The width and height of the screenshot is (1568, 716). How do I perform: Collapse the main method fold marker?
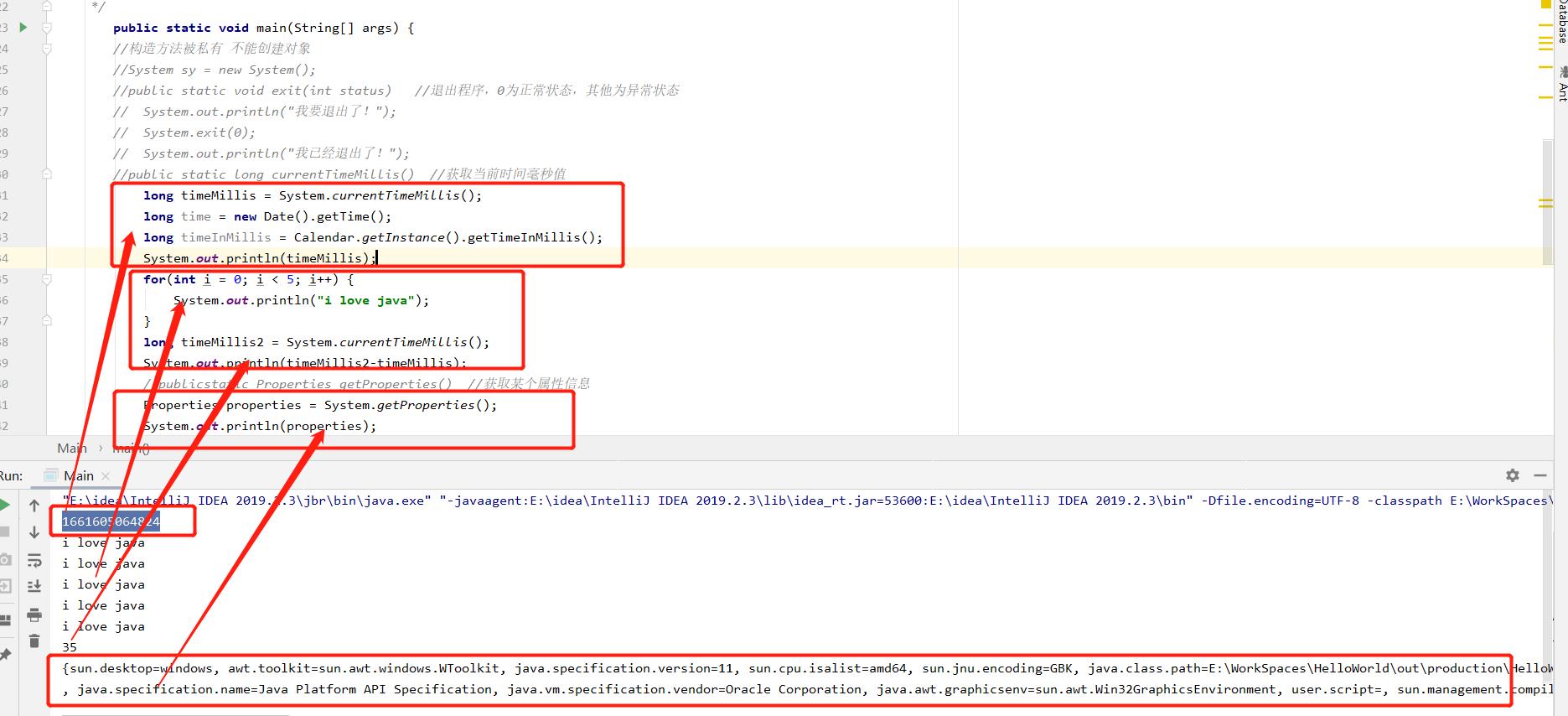click(x=47, y=28)
